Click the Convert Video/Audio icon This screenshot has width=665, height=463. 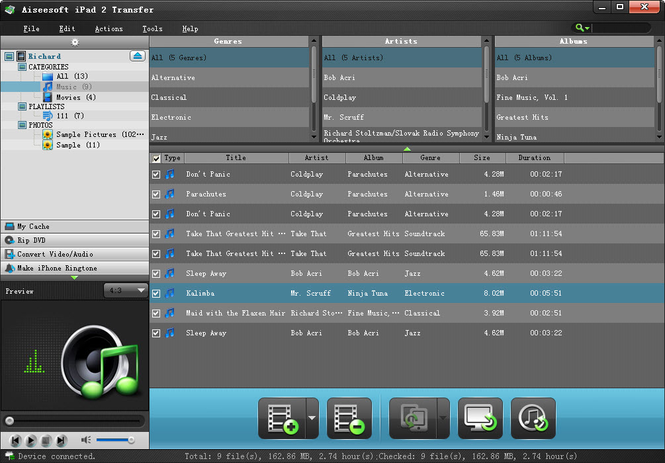(x=9, y=254)
